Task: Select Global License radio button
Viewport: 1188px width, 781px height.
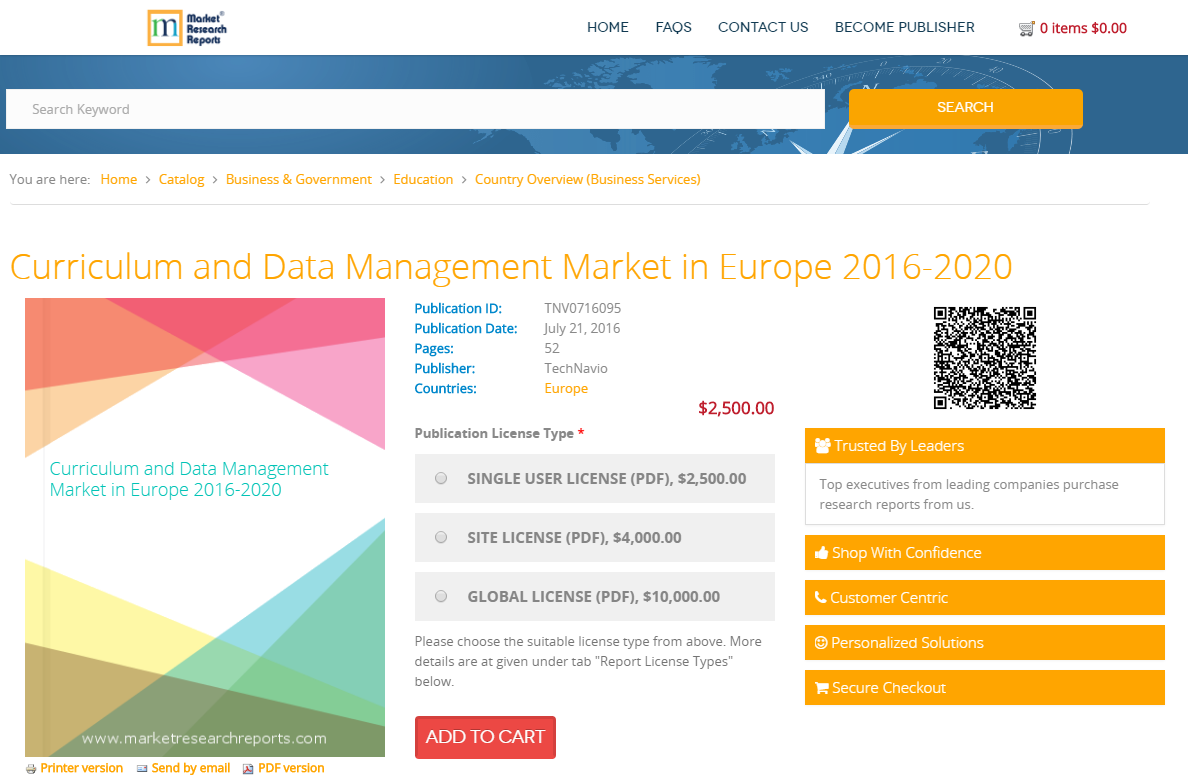Action: [441, 596]
